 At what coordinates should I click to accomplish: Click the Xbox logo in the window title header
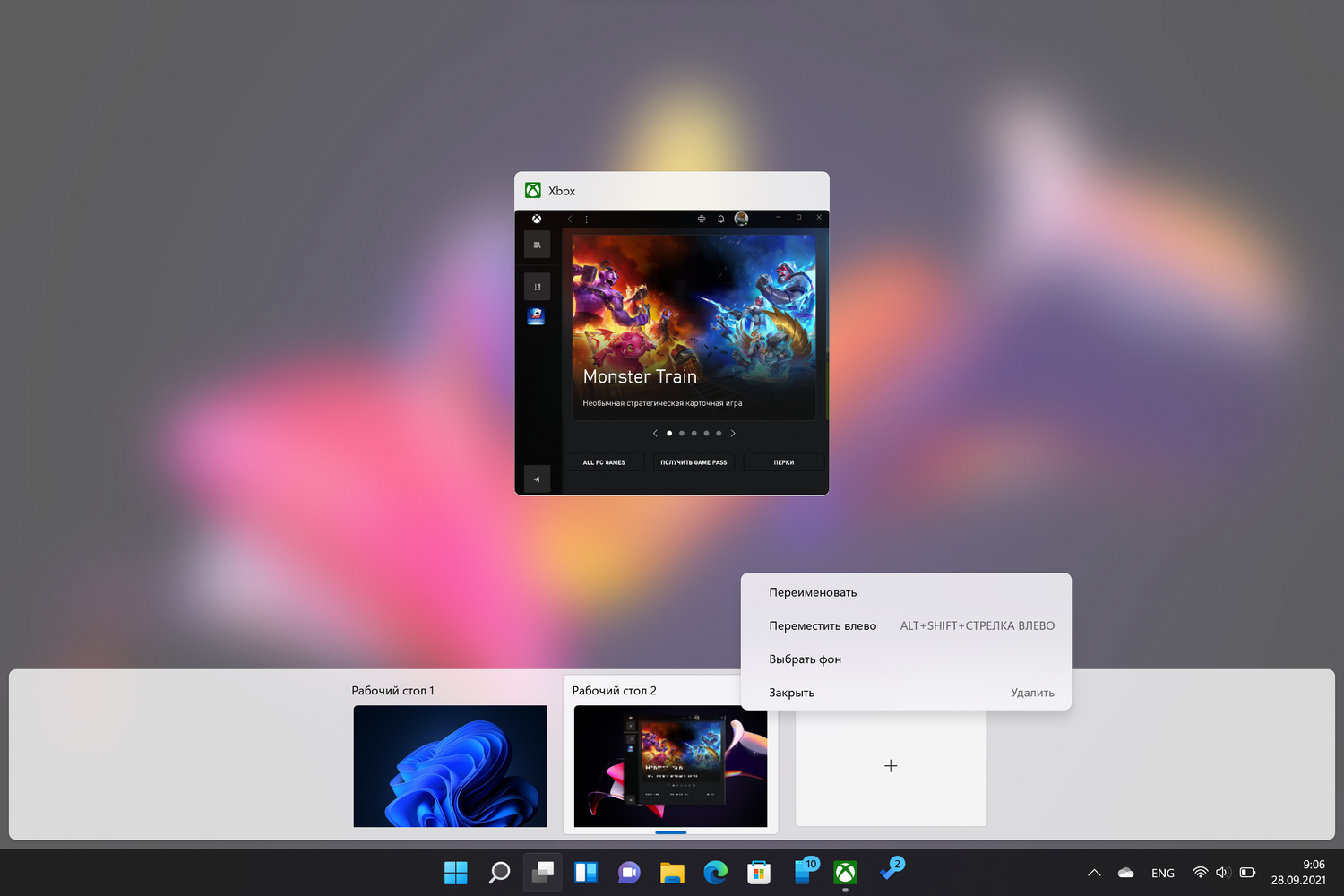[x=533, y=191]
